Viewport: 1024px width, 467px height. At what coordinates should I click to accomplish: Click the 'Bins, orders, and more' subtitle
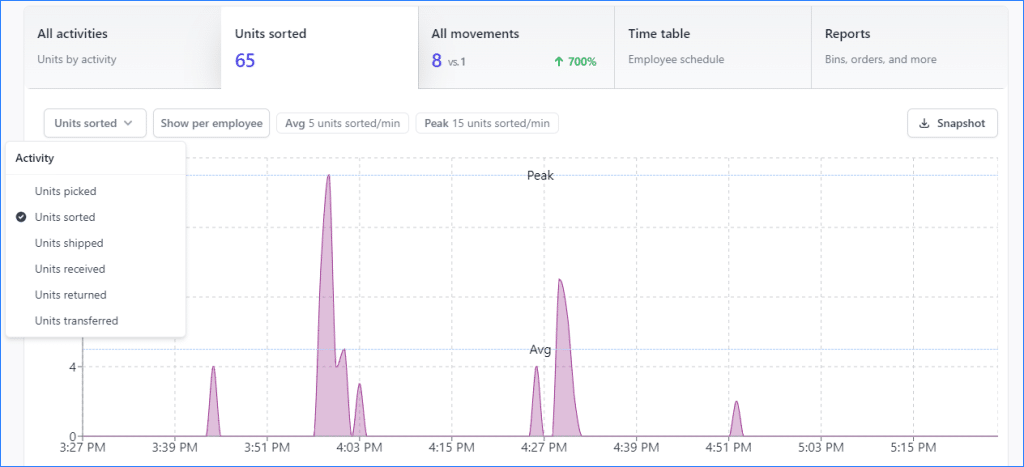(880, 59)
